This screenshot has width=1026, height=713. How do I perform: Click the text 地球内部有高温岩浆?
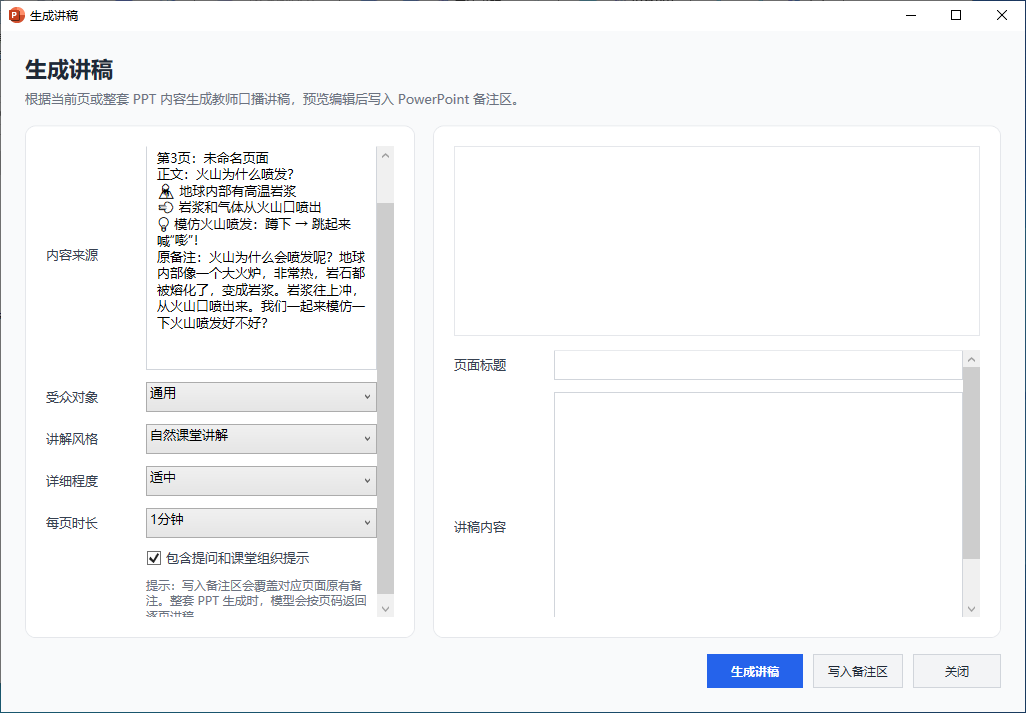coord(238,191)
